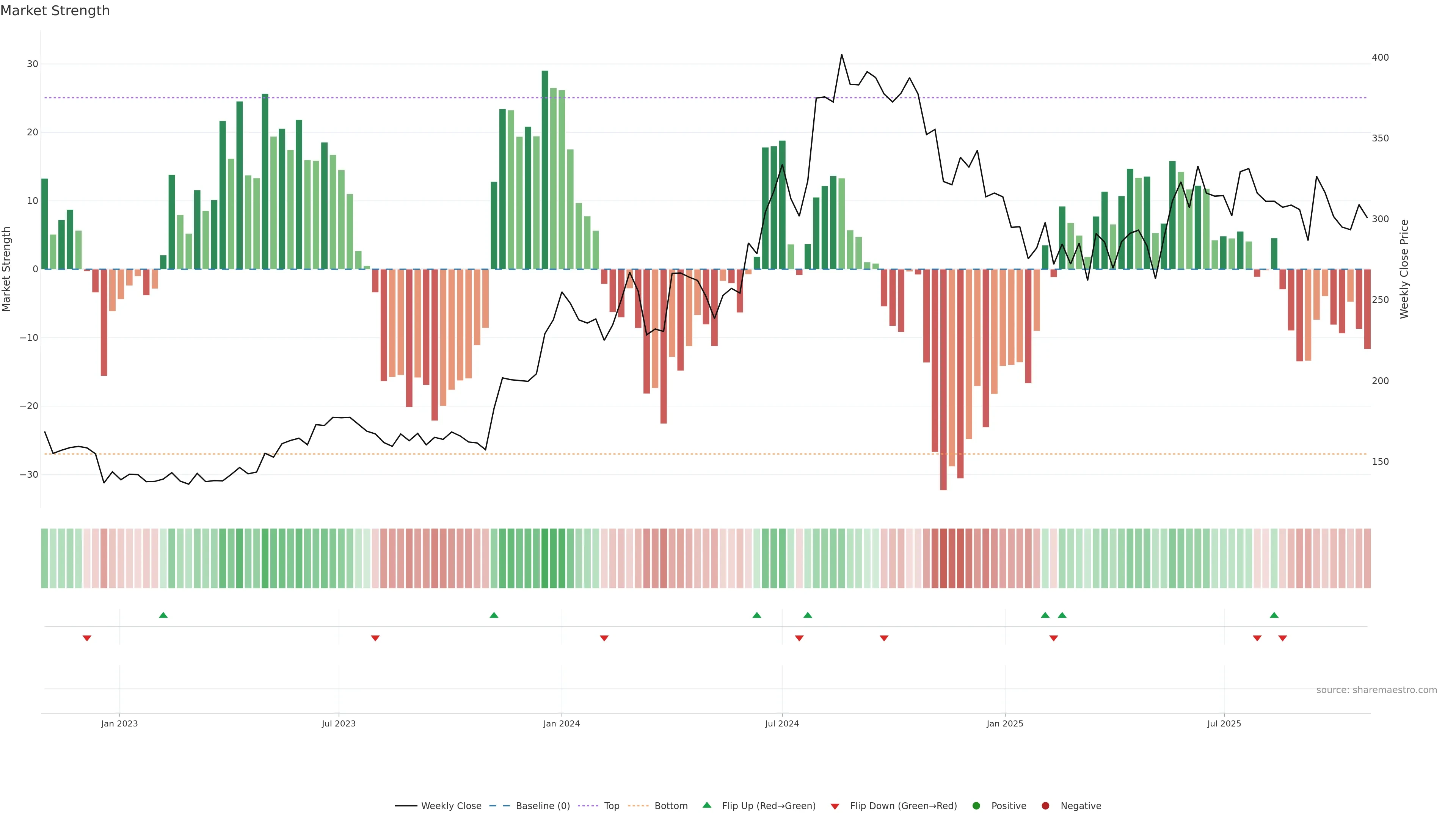Click the red flip-down marker before Jan 2023
The image size is (1456, 819).
coord(87,638)
